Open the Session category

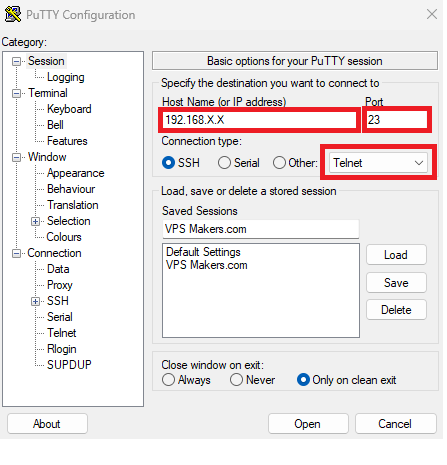[x=46, y=61]
